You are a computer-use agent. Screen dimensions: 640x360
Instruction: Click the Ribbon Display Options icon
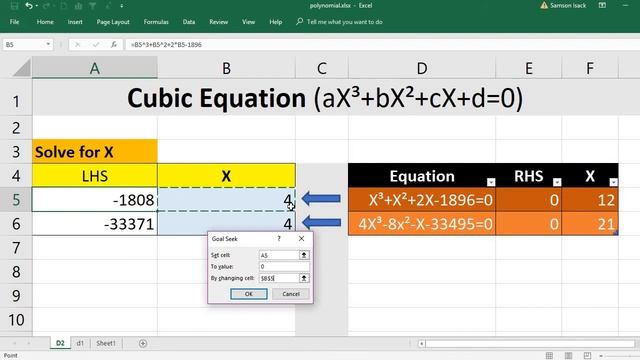[x=602, y=5]
